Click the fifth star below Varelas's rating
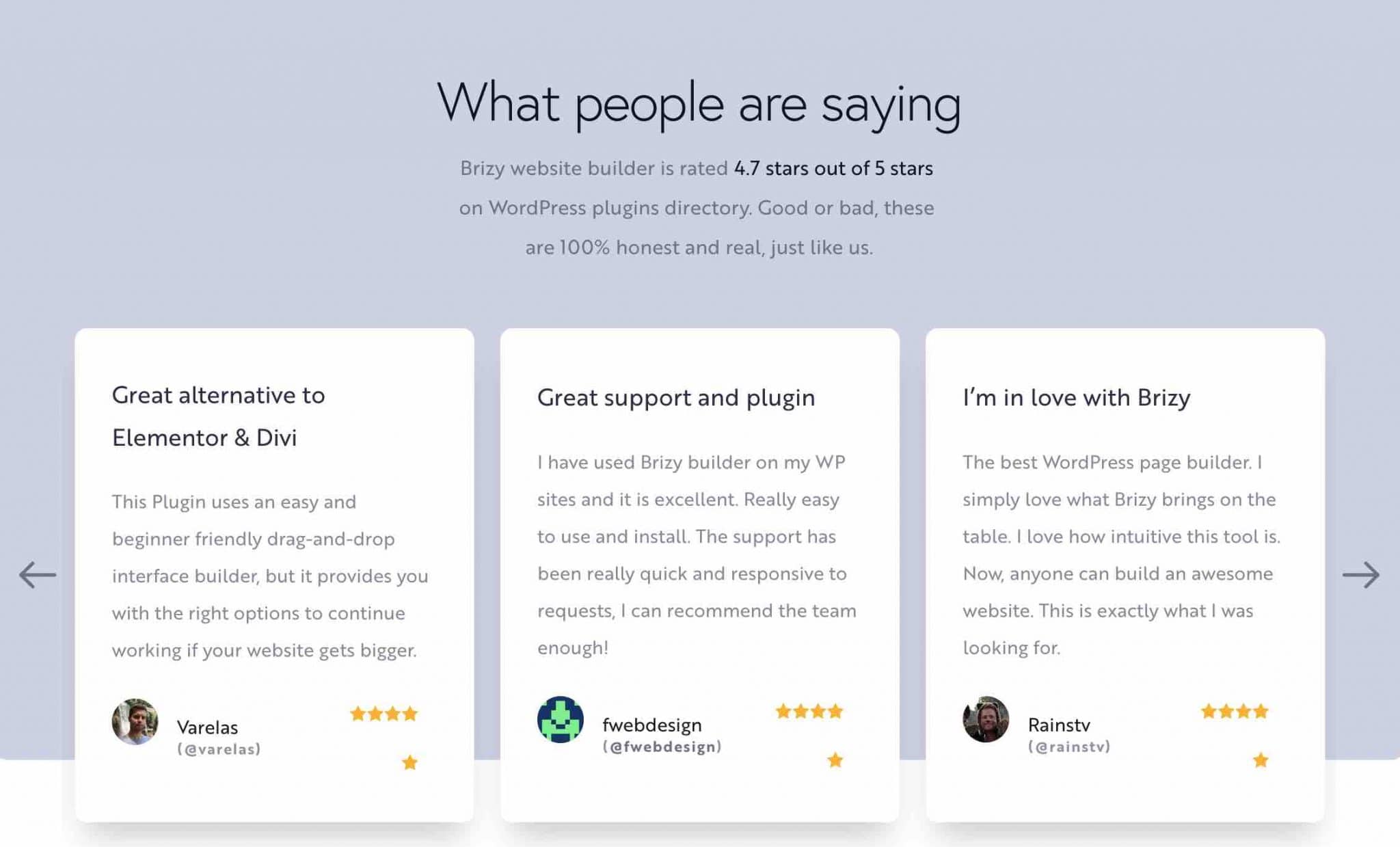Viewport: 1400px width, 847px height. click(x=409, y=763)
